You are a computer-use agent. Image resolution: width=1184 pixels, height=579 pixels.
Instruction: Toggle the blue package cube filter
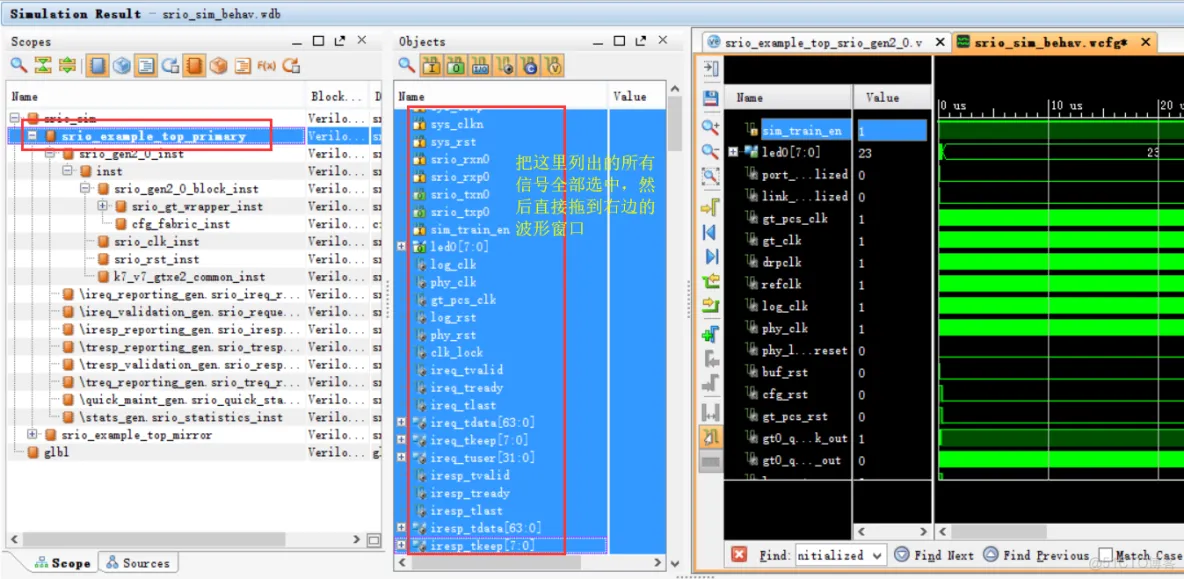tap(122, 66)
